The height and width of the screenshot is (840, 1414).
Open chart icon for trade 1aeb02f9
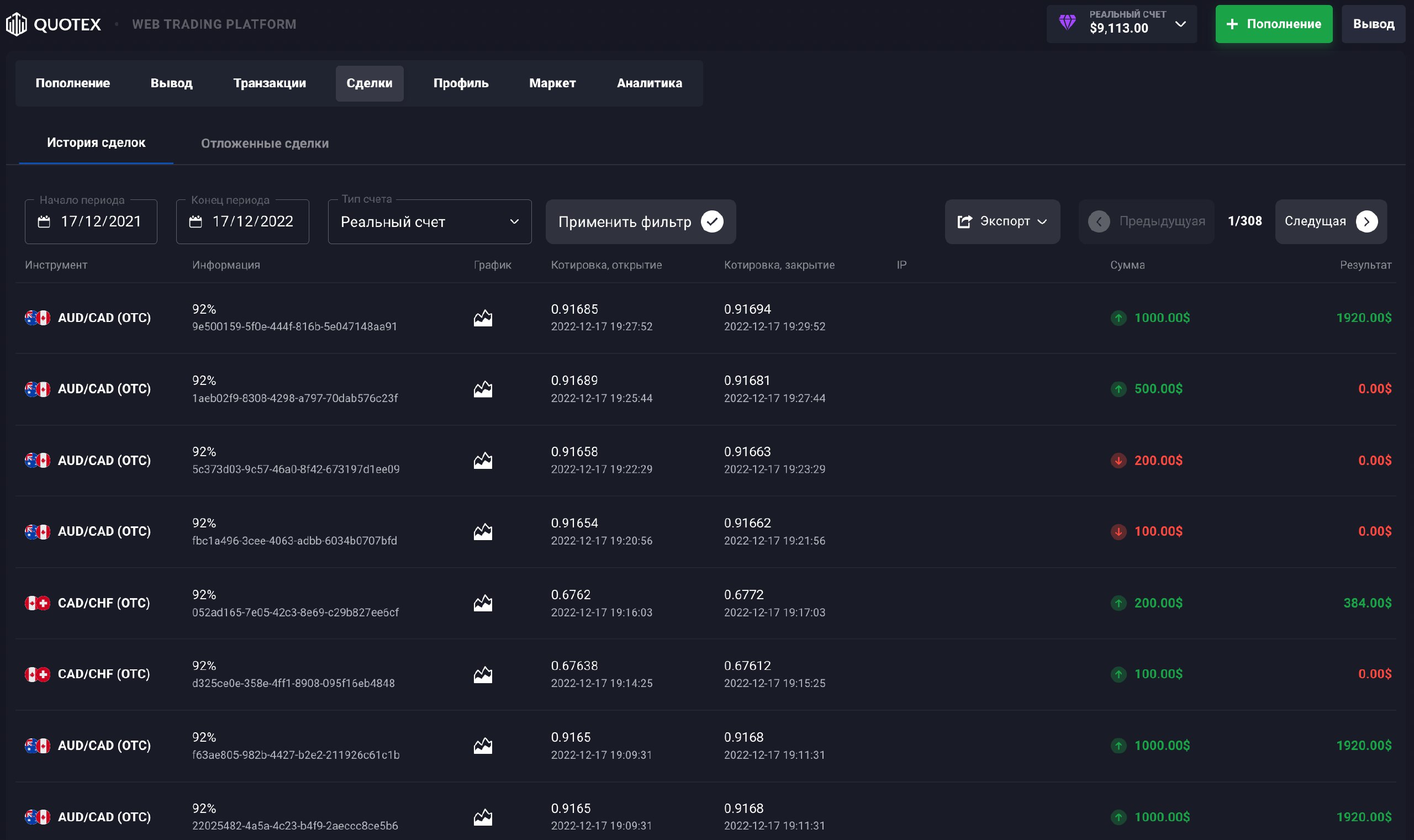(483, 389)
